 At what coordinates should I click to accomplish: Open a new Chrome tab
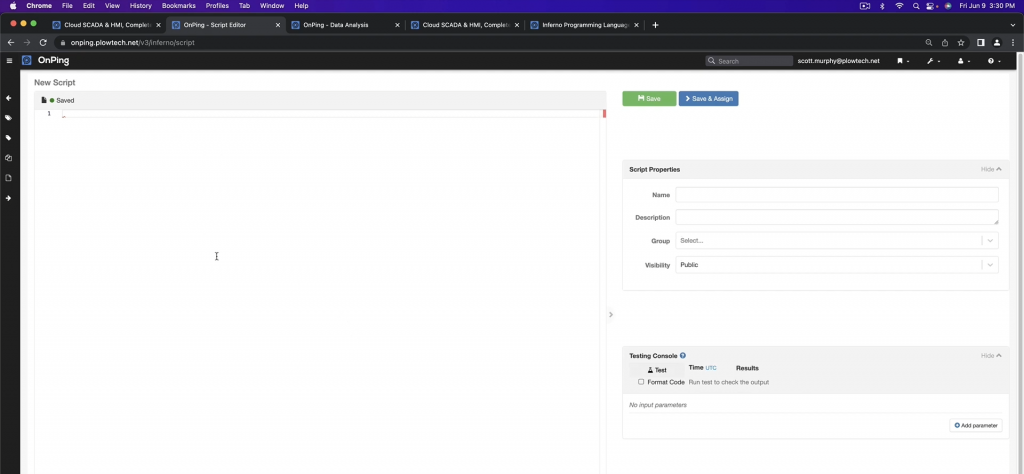pos(656,25)
